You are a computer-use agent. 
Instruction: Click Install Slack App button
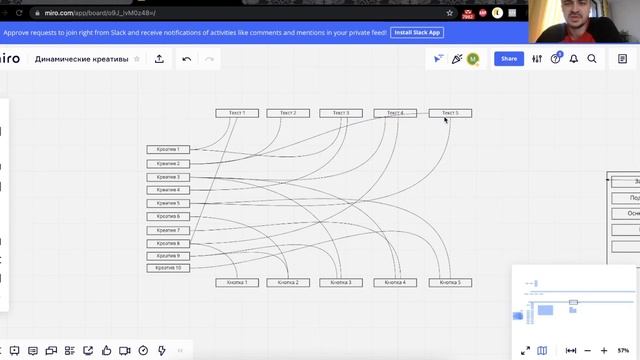click(417, 32)
